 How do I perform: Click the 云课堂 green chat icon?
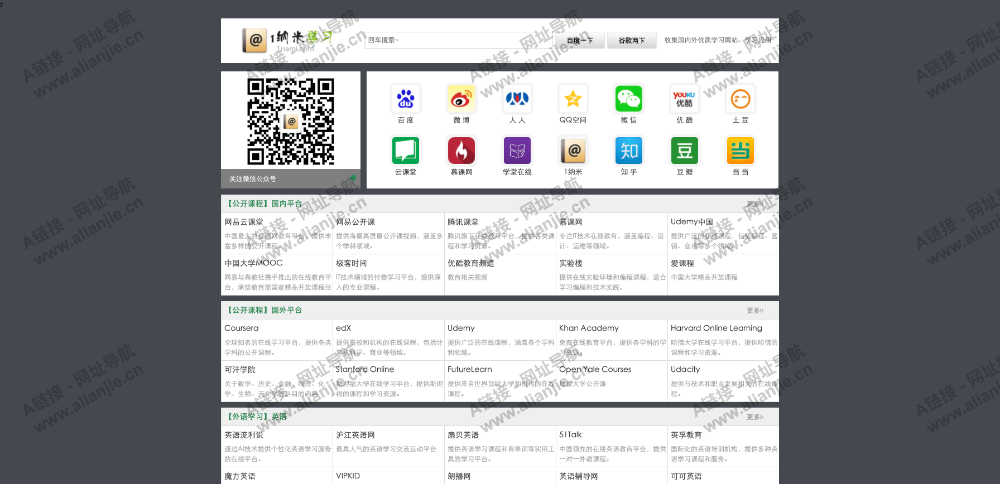tap(405, 151)
